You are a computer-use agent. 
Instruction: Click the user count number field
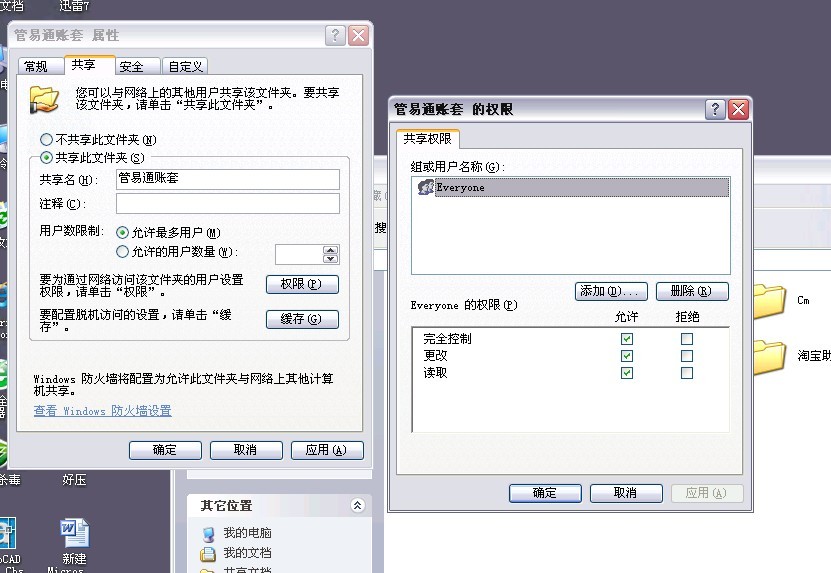coord(299,254)
